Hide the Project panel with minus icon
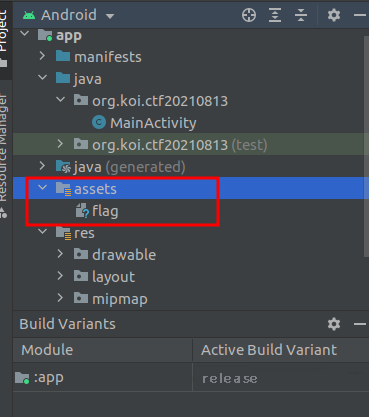 pyautogui.click(x=360, y=15)
